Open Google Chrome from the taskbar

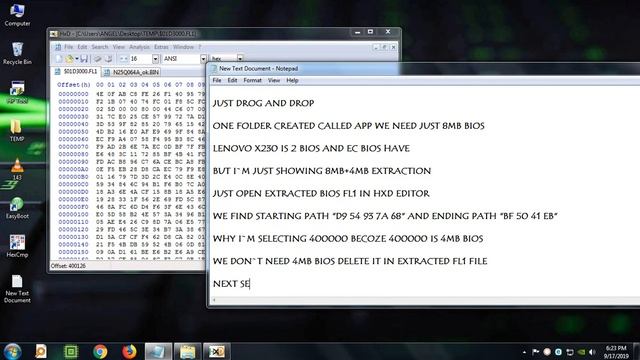tap(100, 351)
